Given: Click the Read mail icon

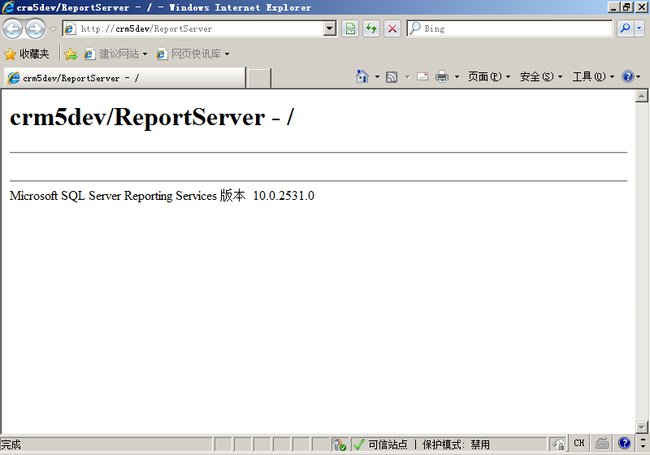Looking at the screenshot, I should [x=422, y=77].
